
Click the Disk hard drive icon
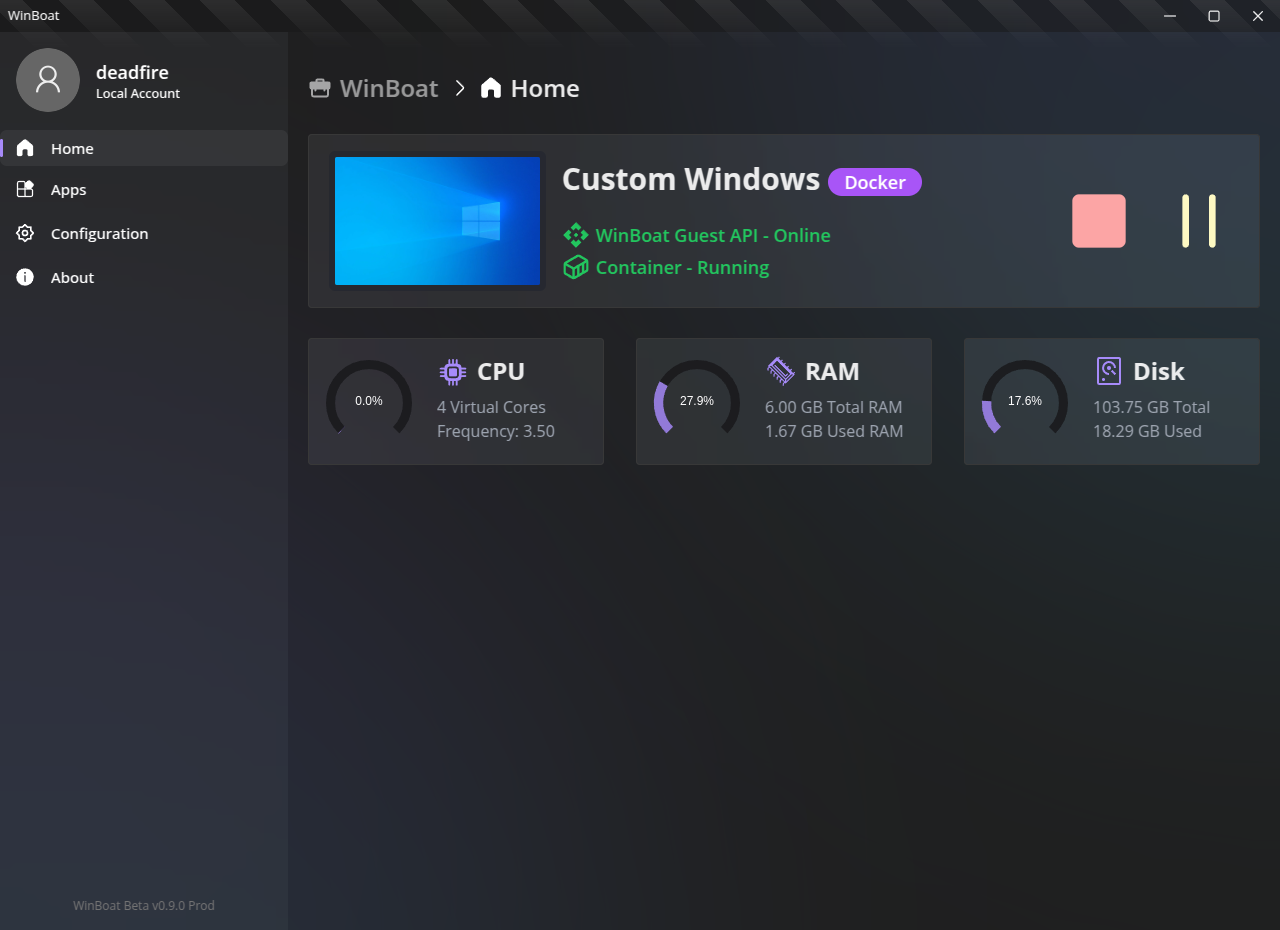(x=1109, y=372)
